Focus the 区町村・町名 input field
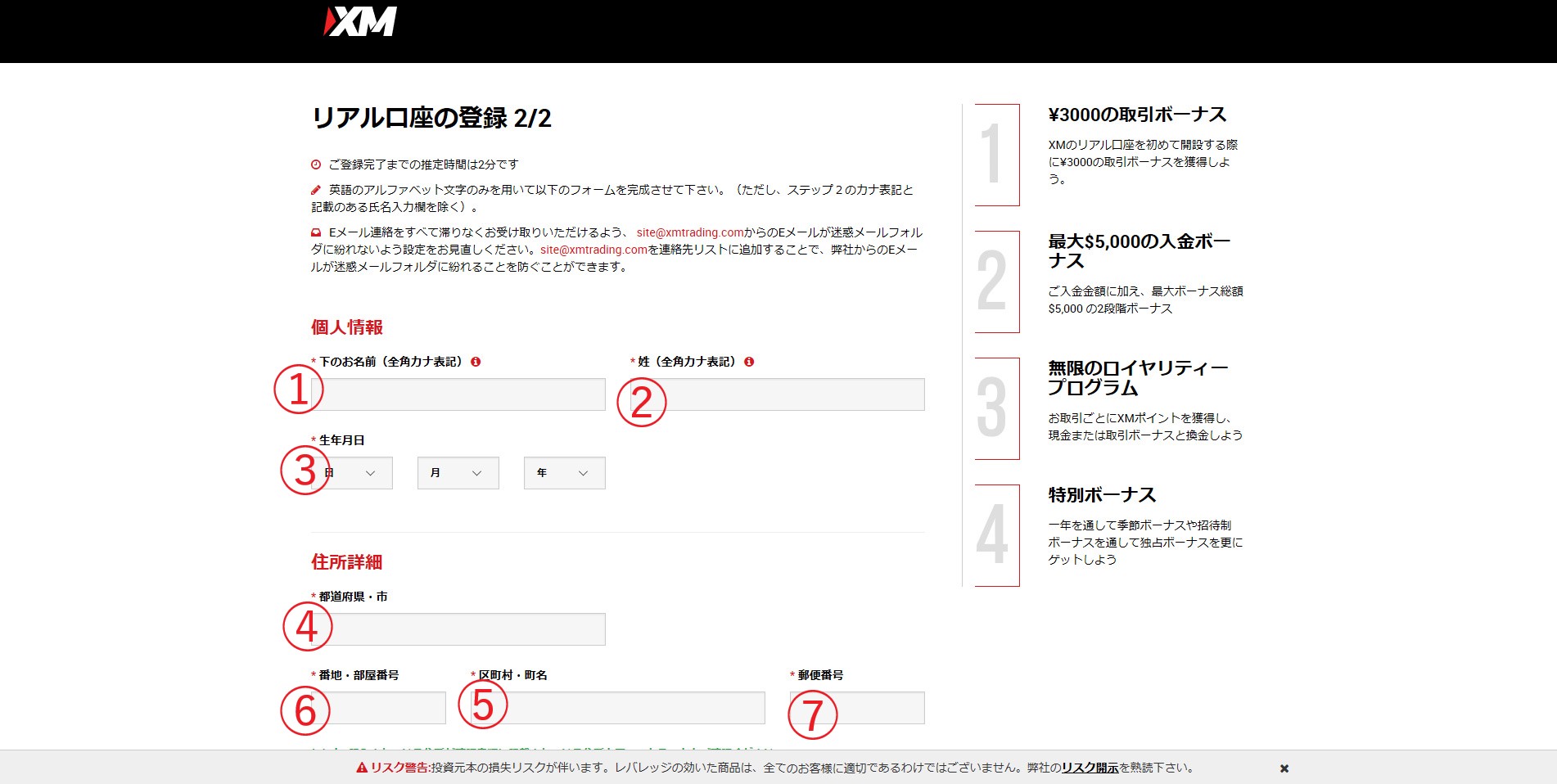The image size is (1557, 784). point(618,708)
